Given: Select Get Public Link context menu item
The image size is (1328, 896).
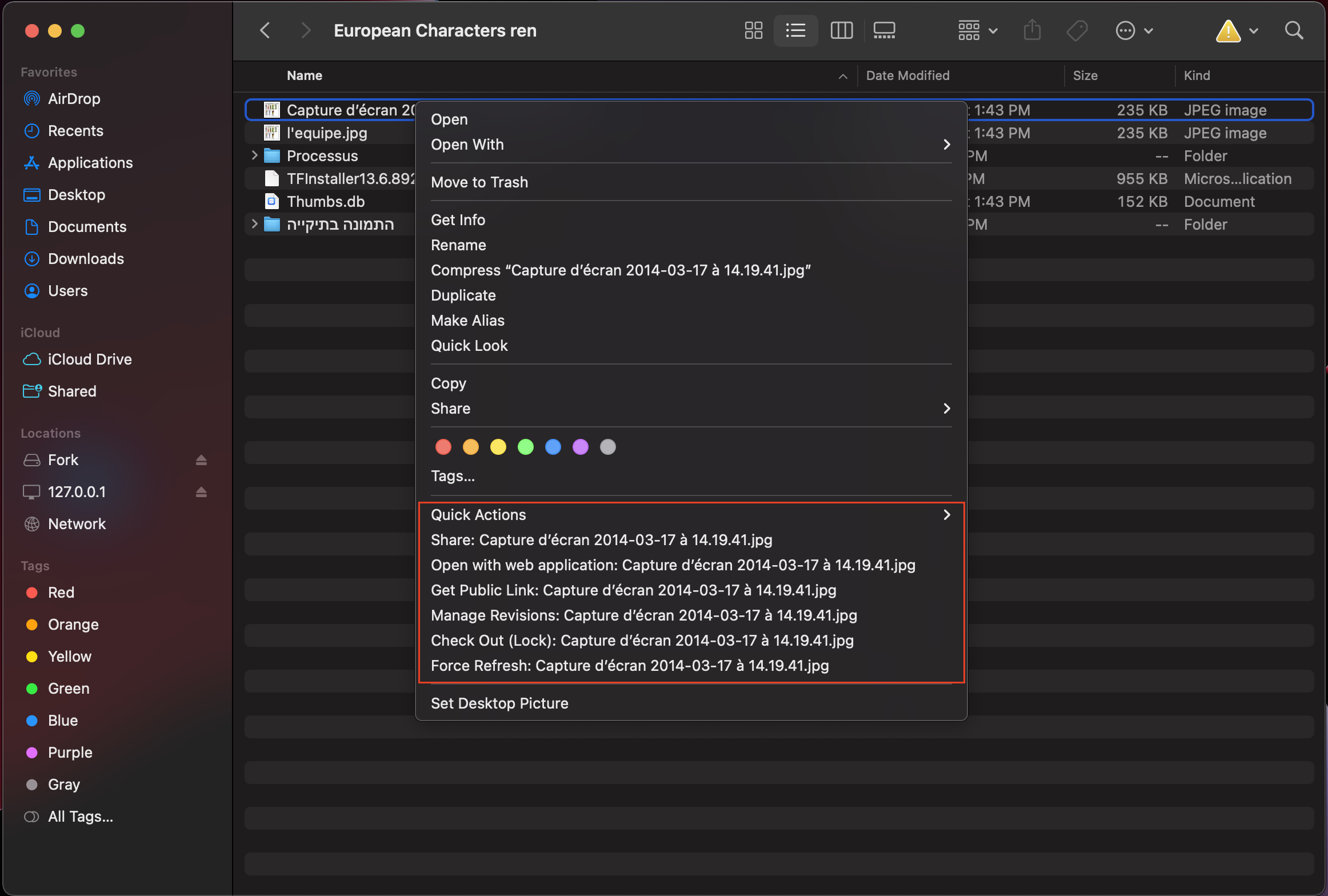Looking at the screenshot, I should coord(633,589).
